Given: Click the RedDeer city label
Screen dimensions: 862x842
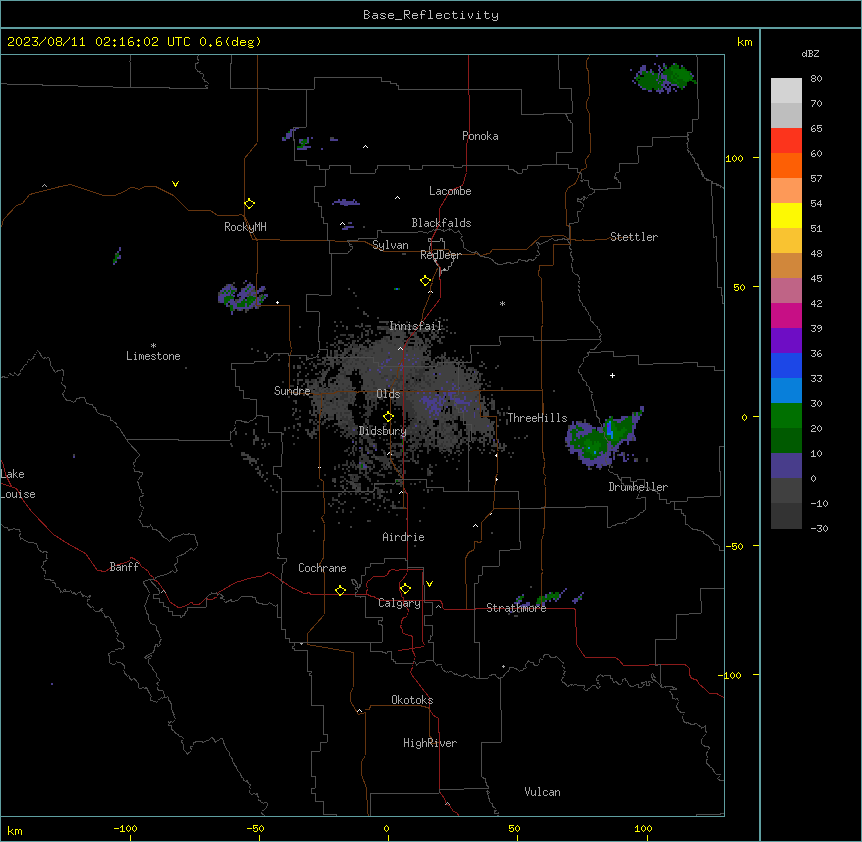Looking at the screenshot, I should point(441,255).
